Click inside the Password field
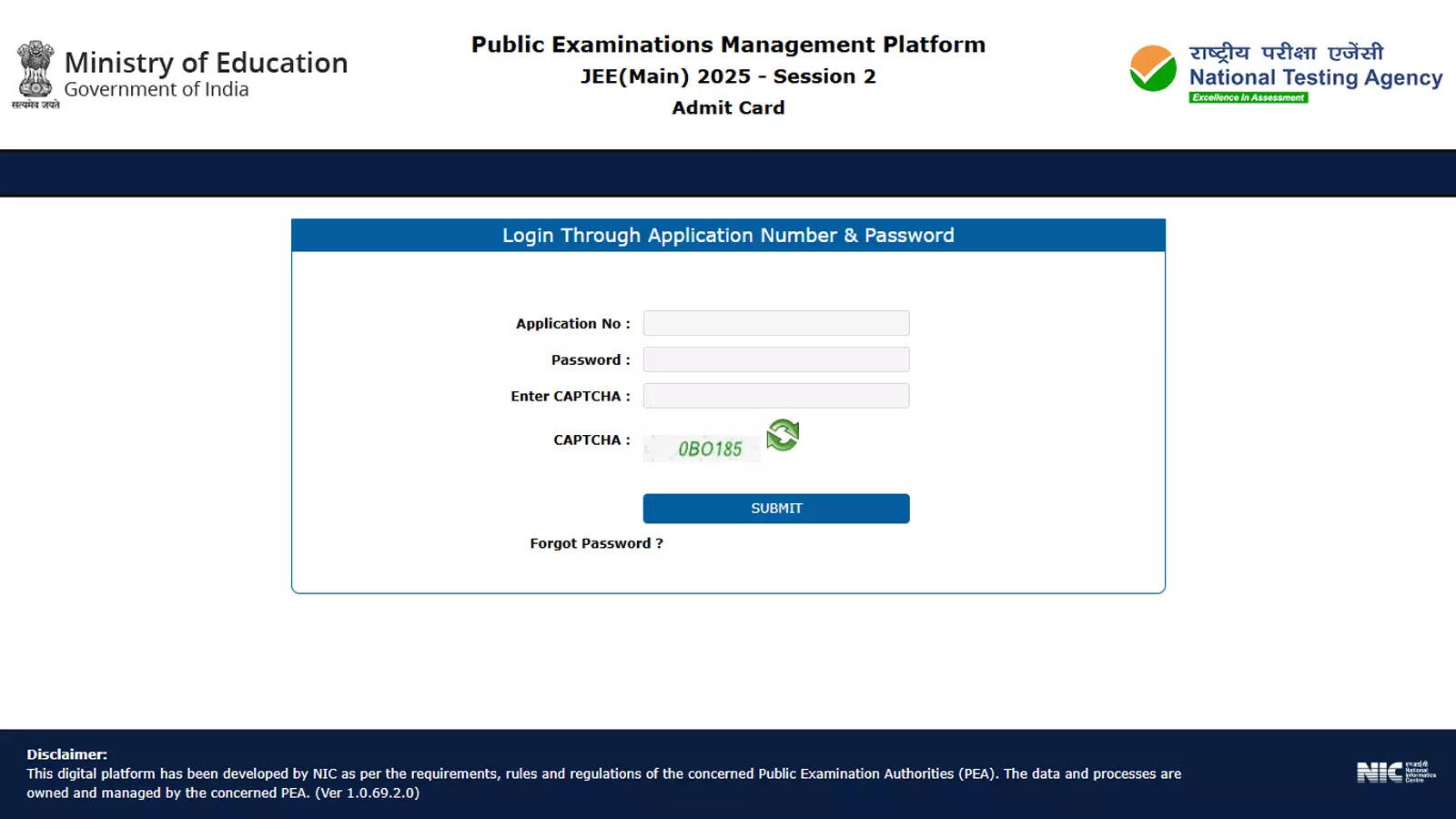The width and height of the screenshot is (1456, 819). pyautogui.click(x=775, y=359)
